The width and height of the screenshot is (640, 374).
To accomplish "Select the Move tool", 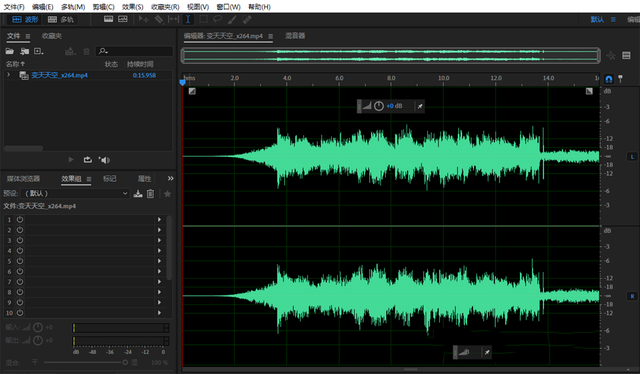I will pos(143,19).
